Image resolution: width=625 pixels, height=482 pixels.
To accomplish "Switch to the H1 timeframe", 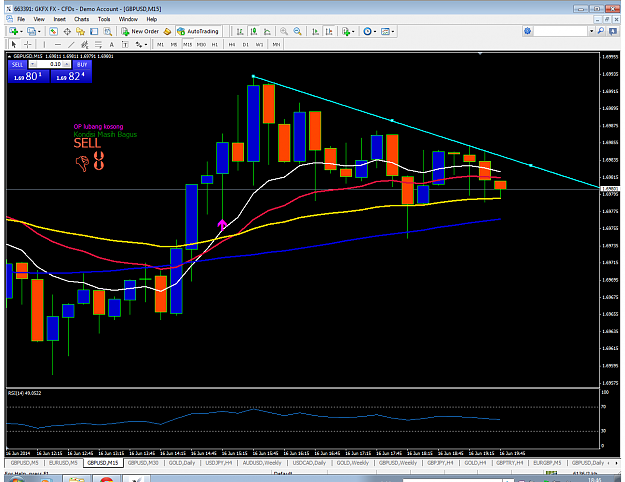I will point(214,44).
